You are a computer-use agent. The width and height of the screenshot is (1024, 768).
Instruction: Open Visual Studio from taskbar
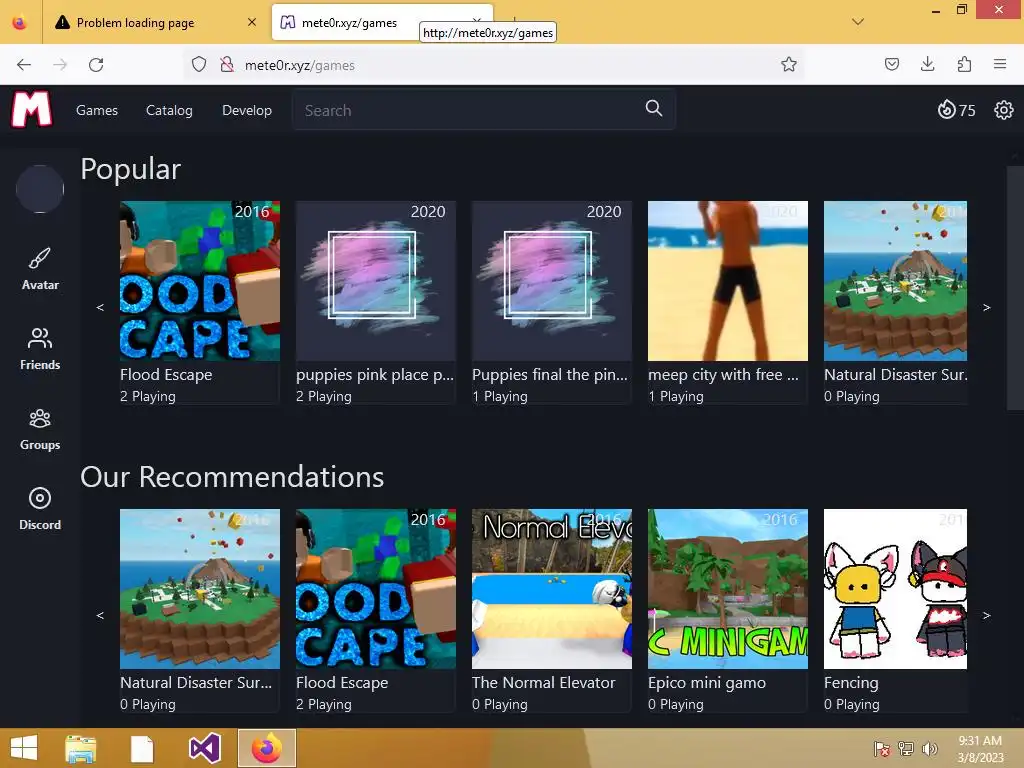point(204,748)
